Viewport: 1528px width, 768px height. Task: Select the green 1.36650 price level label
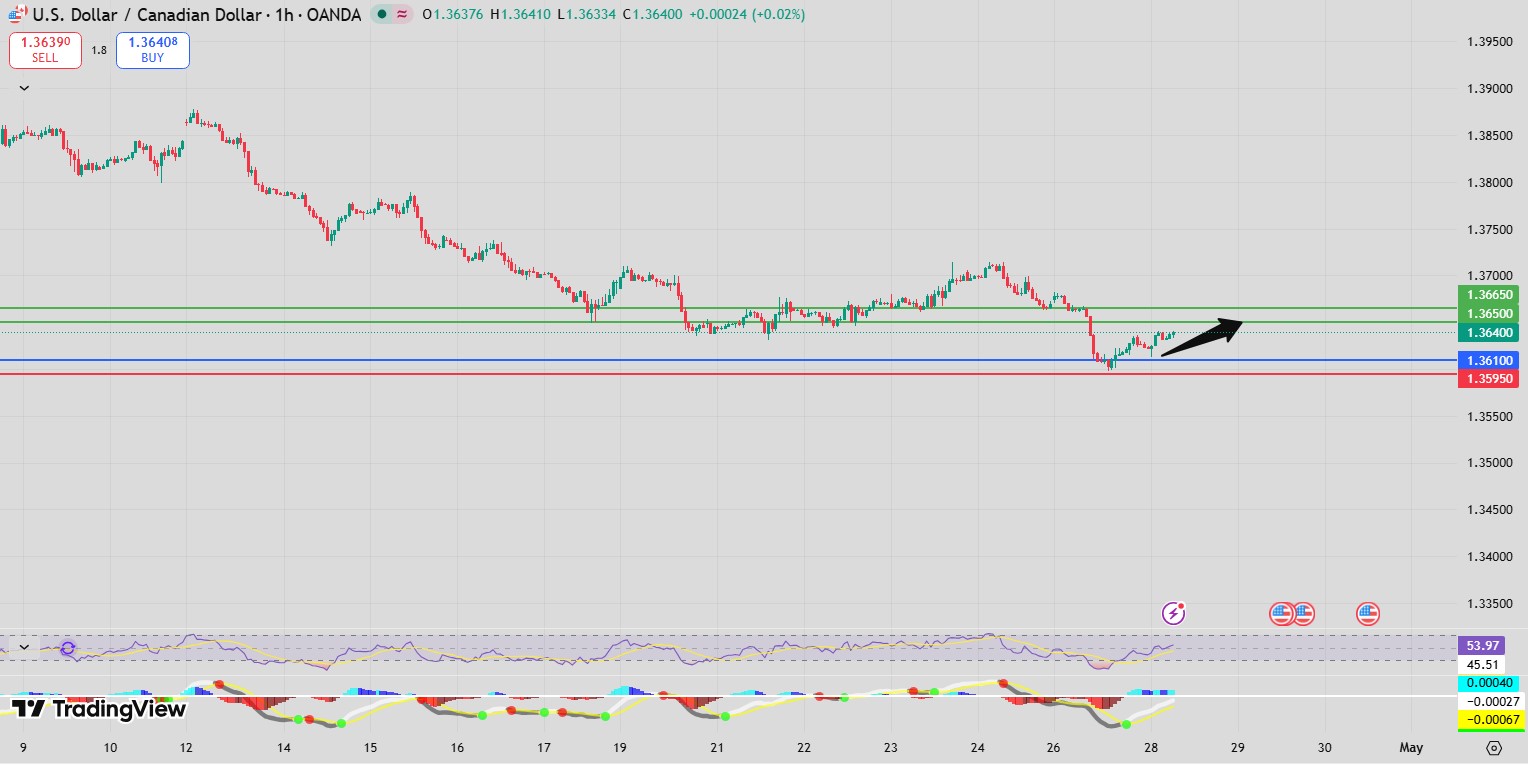(1489, 295)
